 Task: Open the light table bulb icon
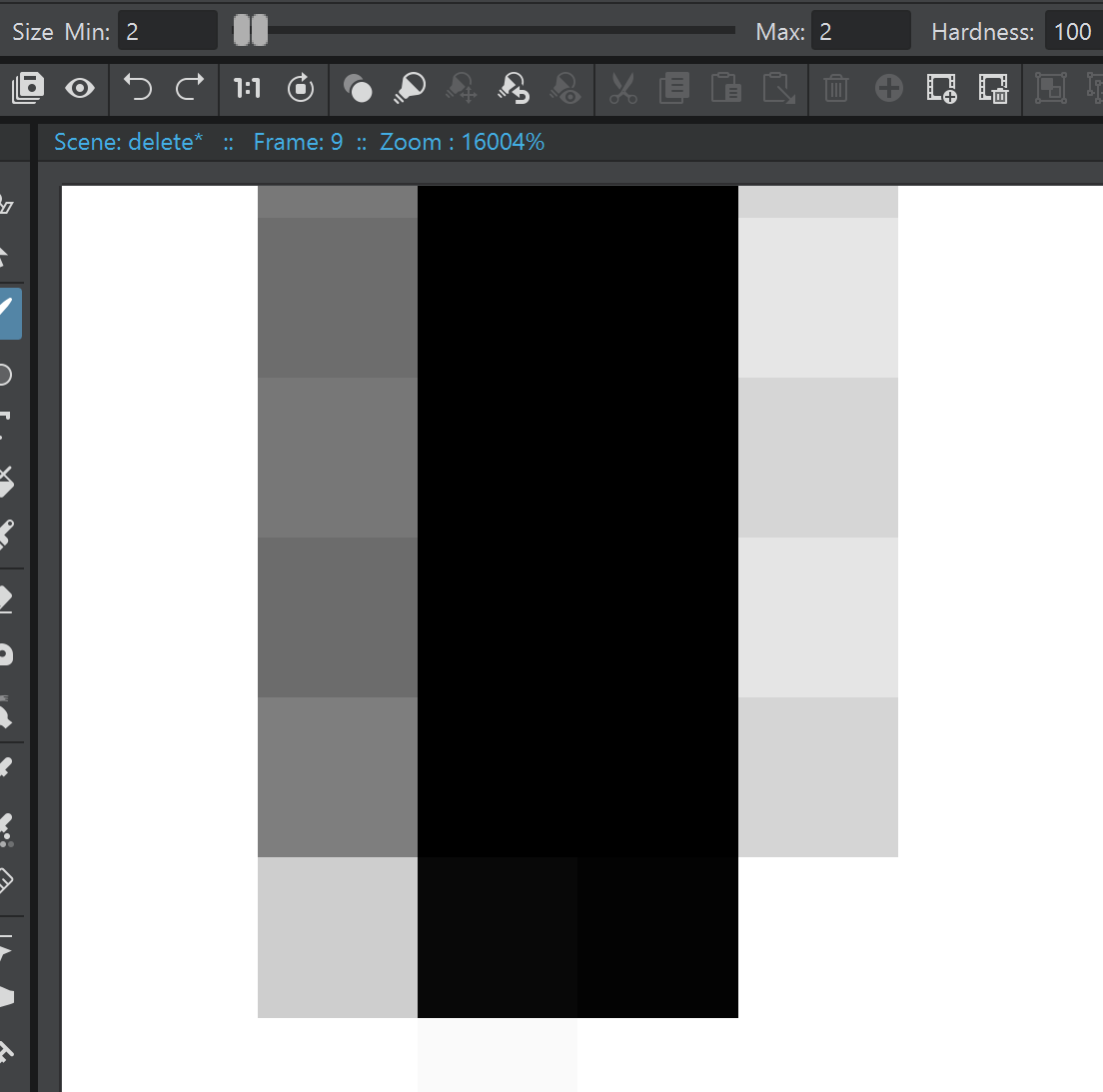click(x=411, y=89)
